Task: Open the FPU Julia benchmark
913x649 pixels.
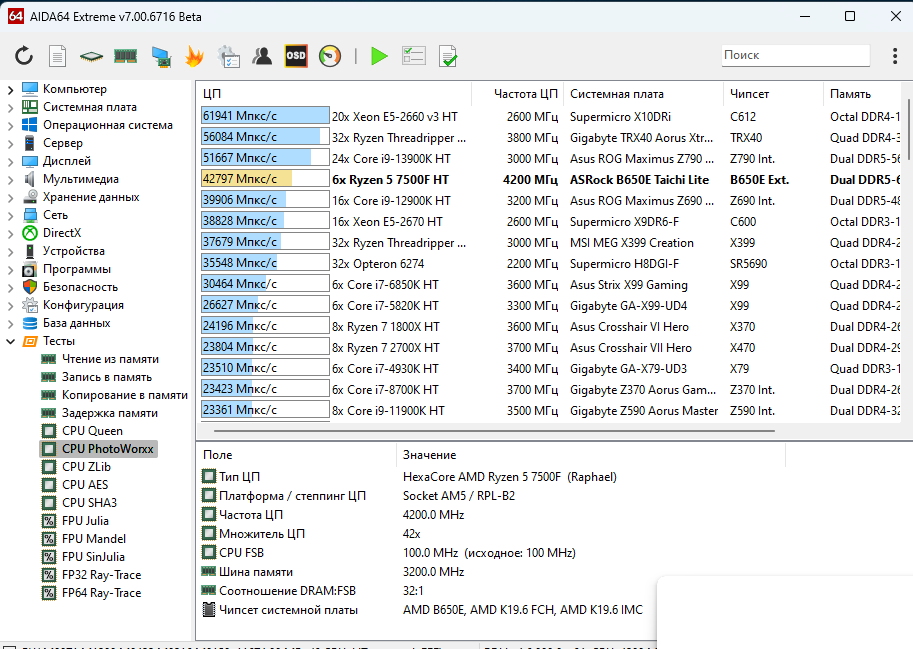Action: (85, 521)
